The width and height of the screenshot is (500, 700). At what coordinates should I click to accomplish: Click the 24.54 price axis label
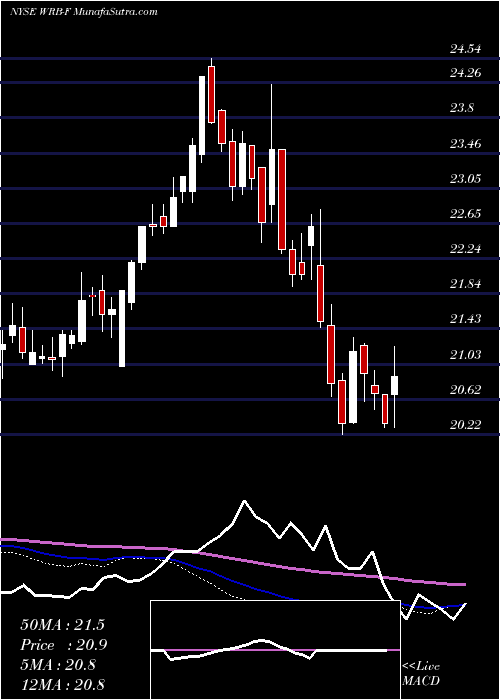(466, 49)
